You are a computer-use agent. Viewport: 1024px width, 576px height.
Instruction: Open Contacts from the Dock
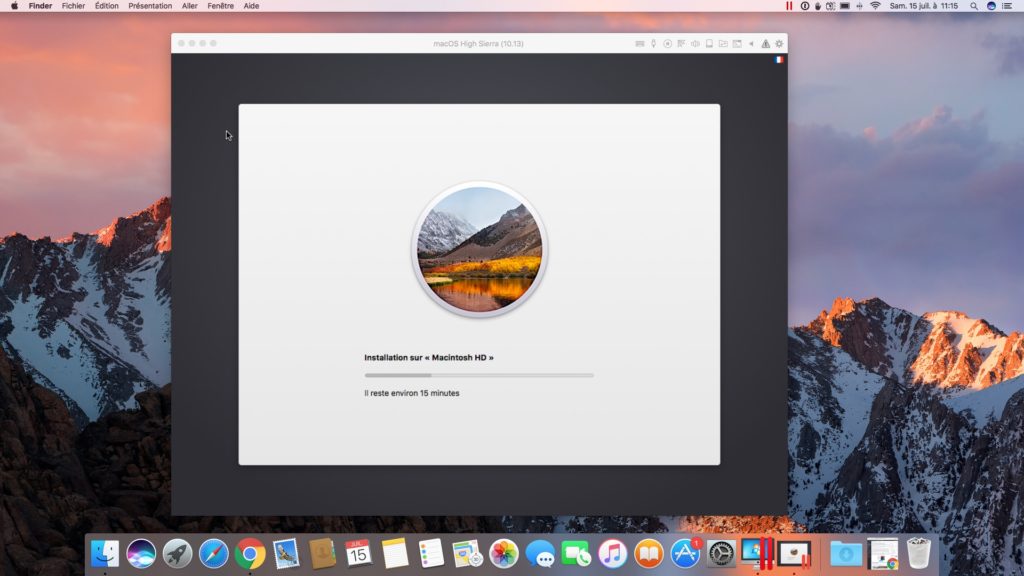[323, 554]
